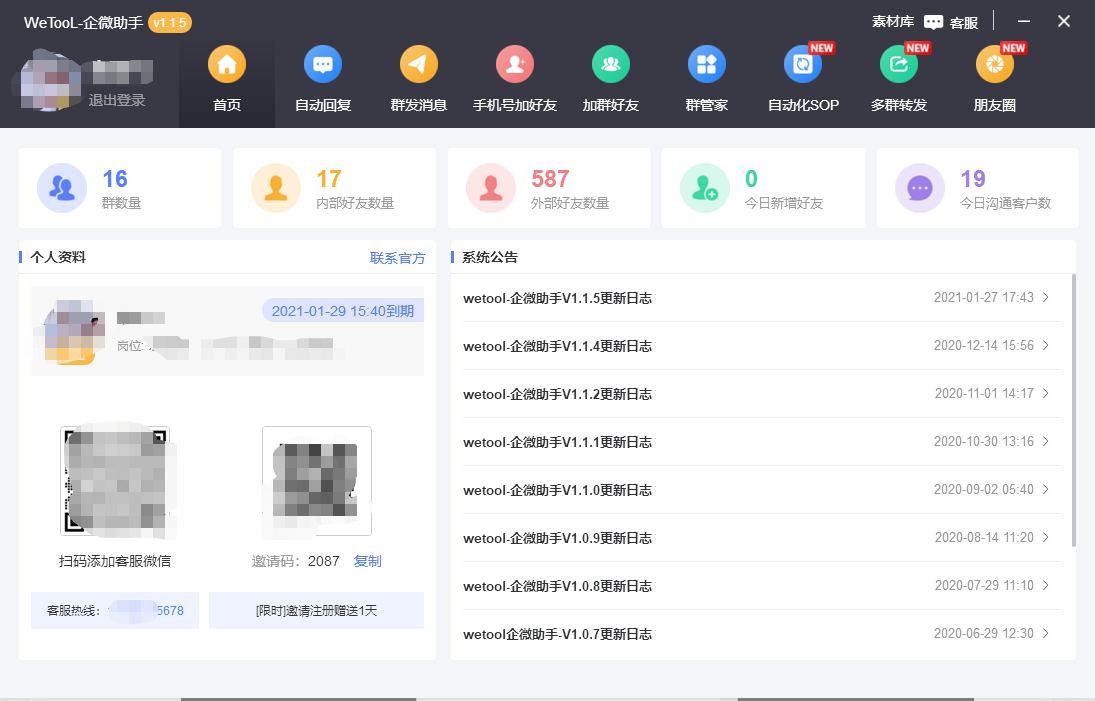Switch to the 朋友圈 tab label

(994, 105)
